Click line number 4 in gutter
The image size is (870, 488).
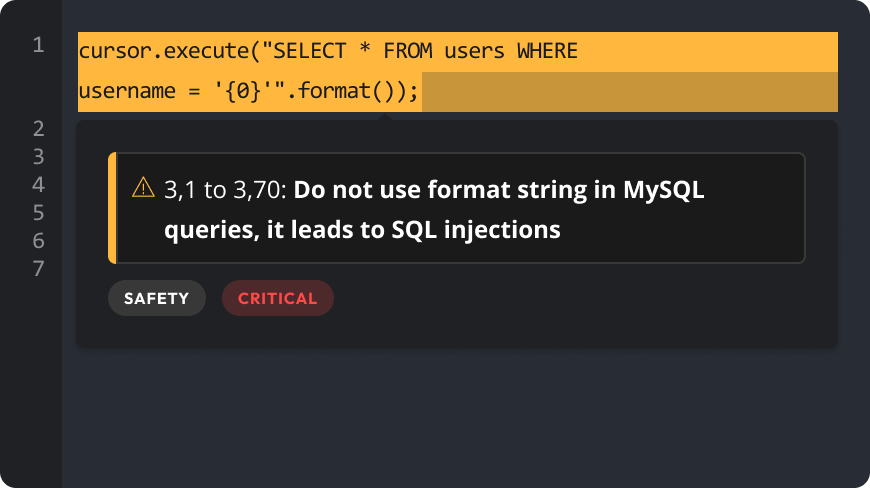point(38,184)
